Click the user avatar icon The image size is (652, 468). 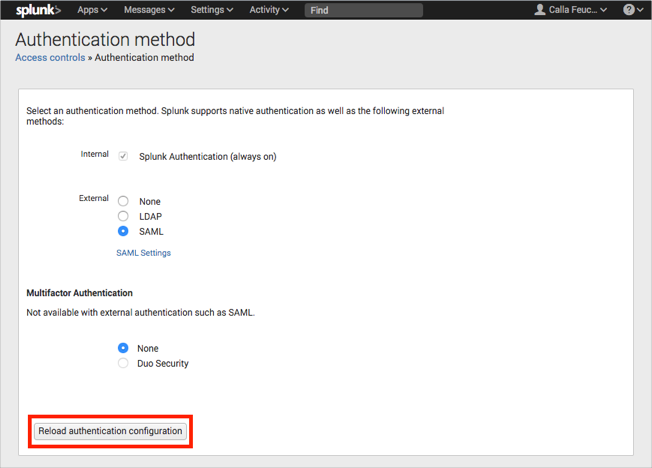click(540, 10)
